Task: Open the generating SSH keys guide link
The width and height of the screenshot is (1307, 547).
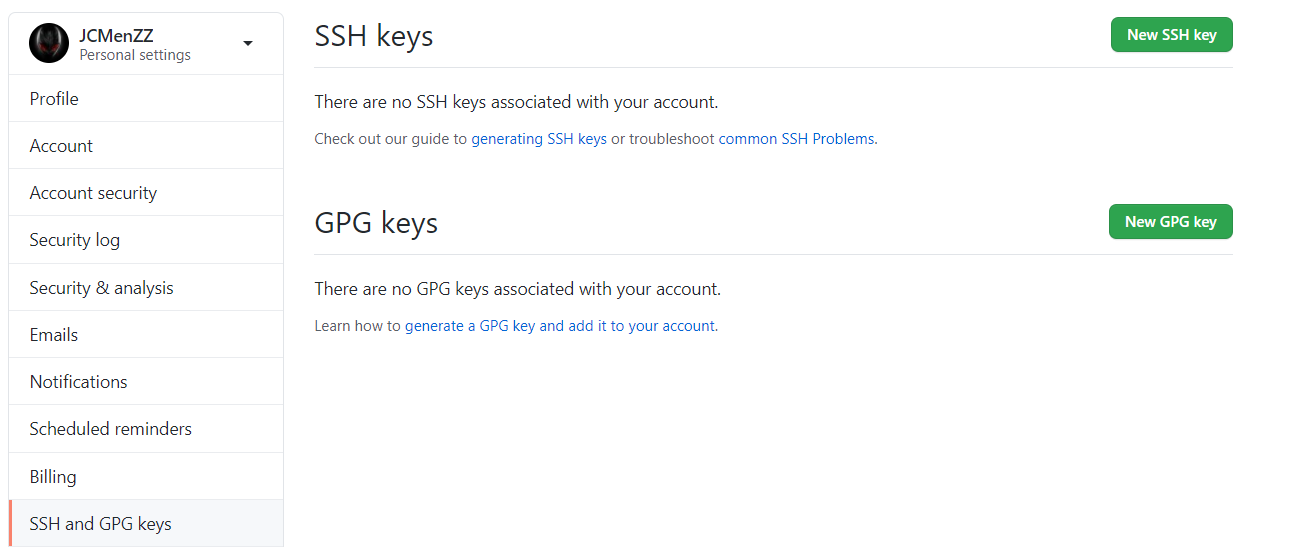Action: point(539,139)
